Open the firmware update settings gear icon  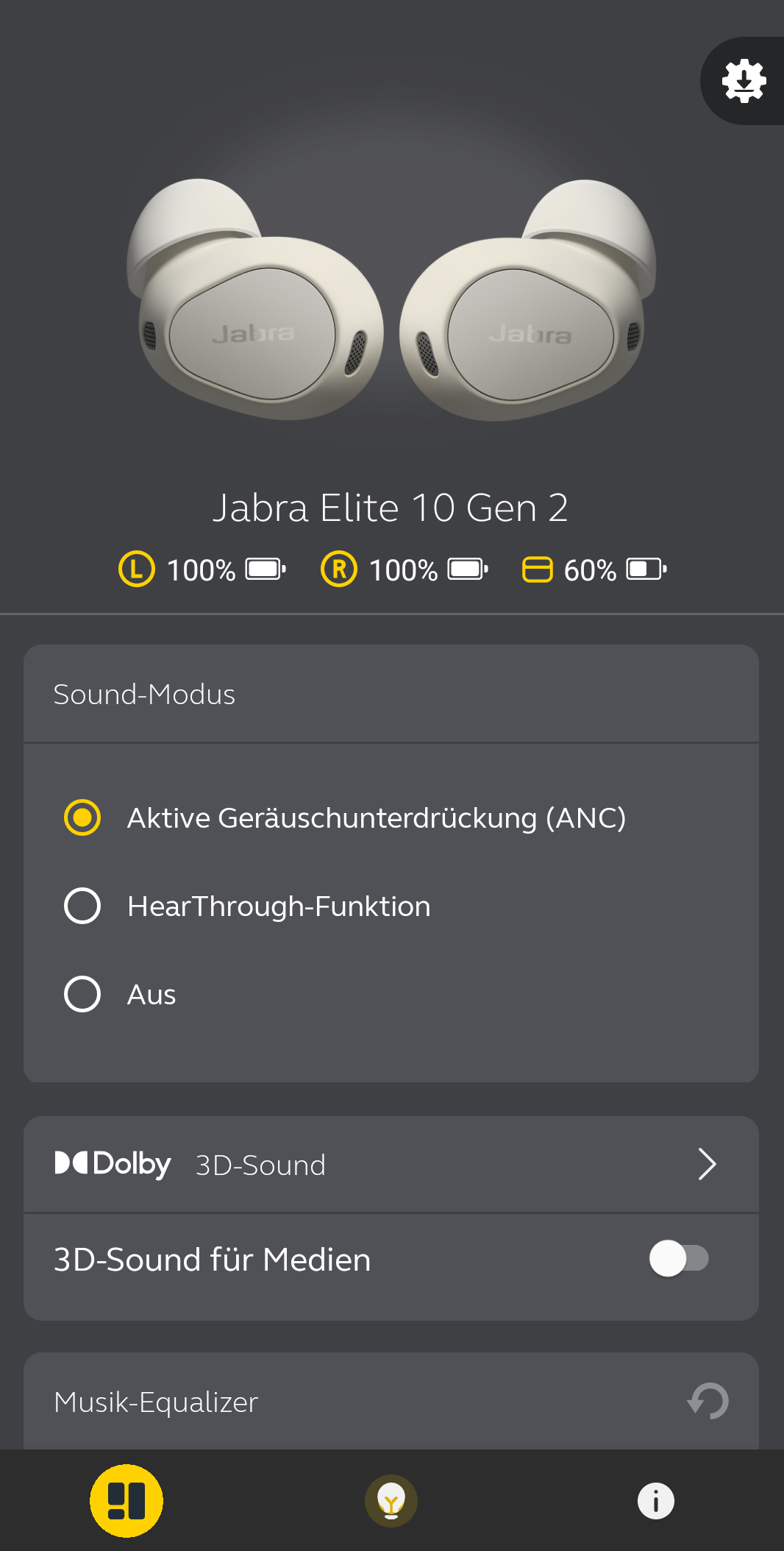pos(744,81)
